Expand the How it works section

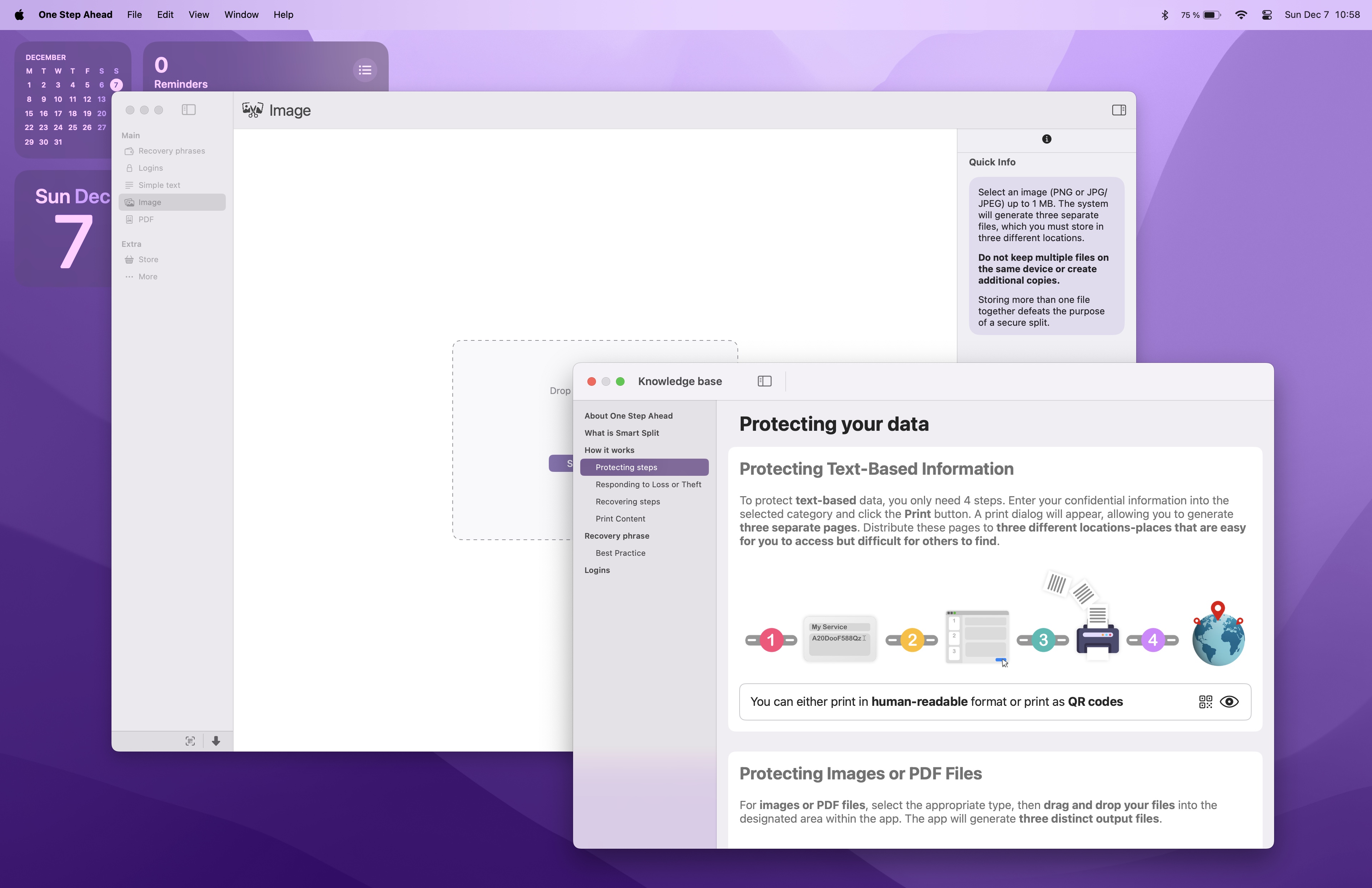(609, 450)
